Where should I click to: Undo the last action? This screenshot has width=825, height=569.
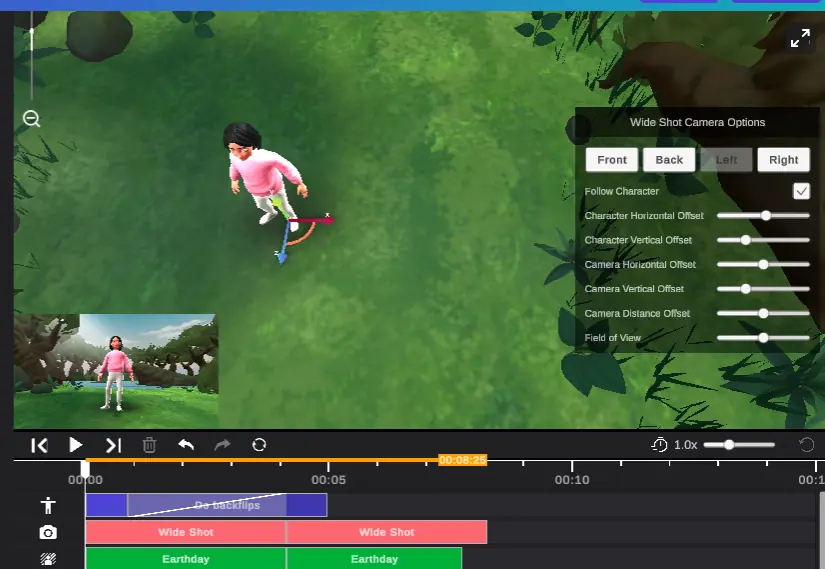click(x=186, y=445)
